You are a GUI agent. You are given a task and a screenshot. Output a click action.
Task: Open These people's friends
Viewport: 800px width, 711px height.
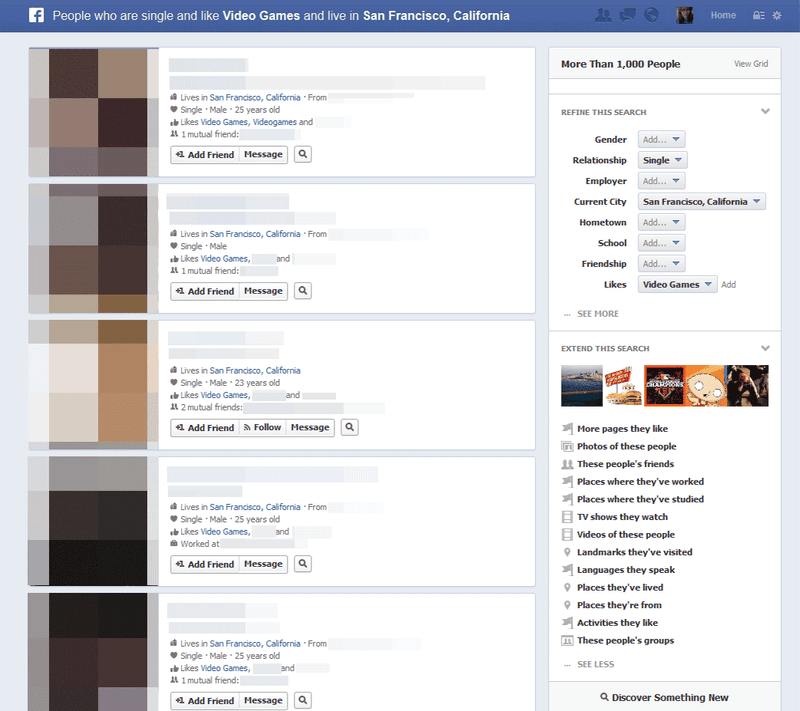point(626,464)
